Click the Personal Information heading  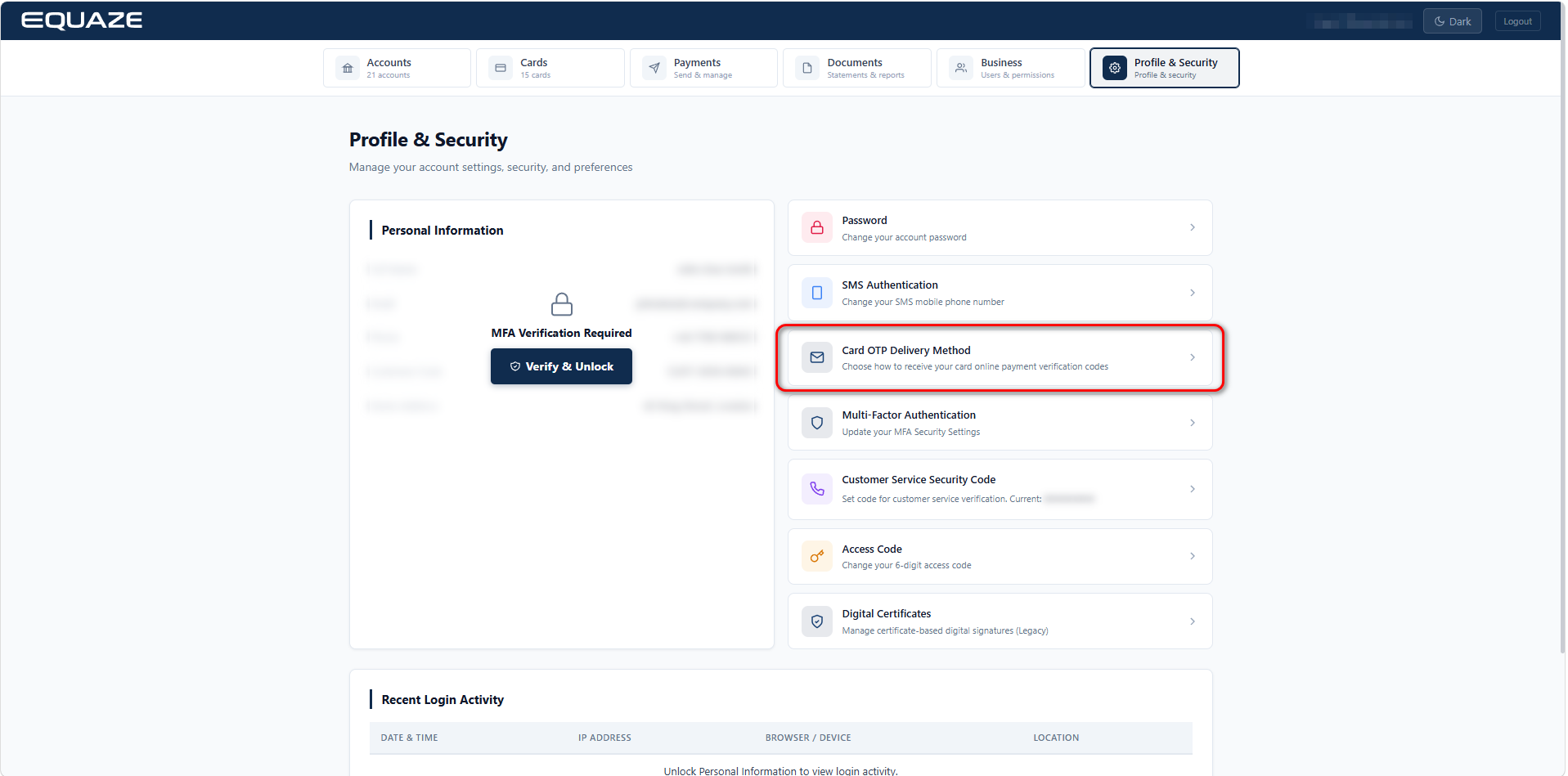(443, 231)
